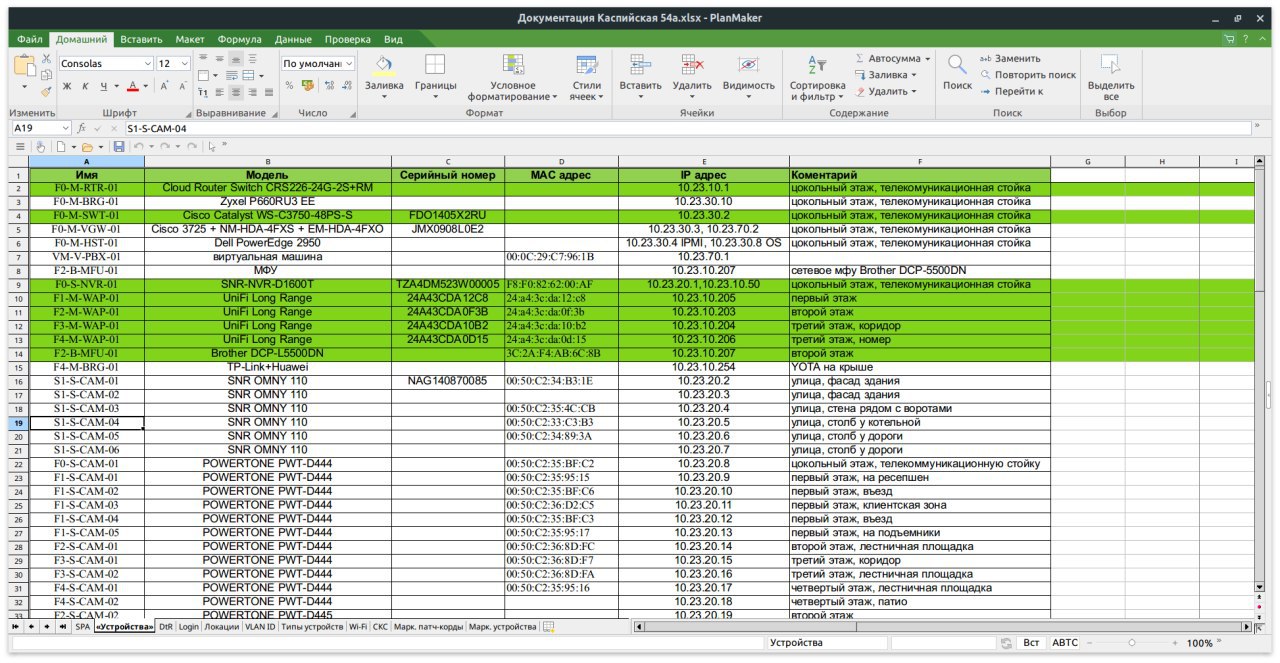Click the new document icon in quick toolbar
Screen dimensions: 1280x663
(61, 146)
